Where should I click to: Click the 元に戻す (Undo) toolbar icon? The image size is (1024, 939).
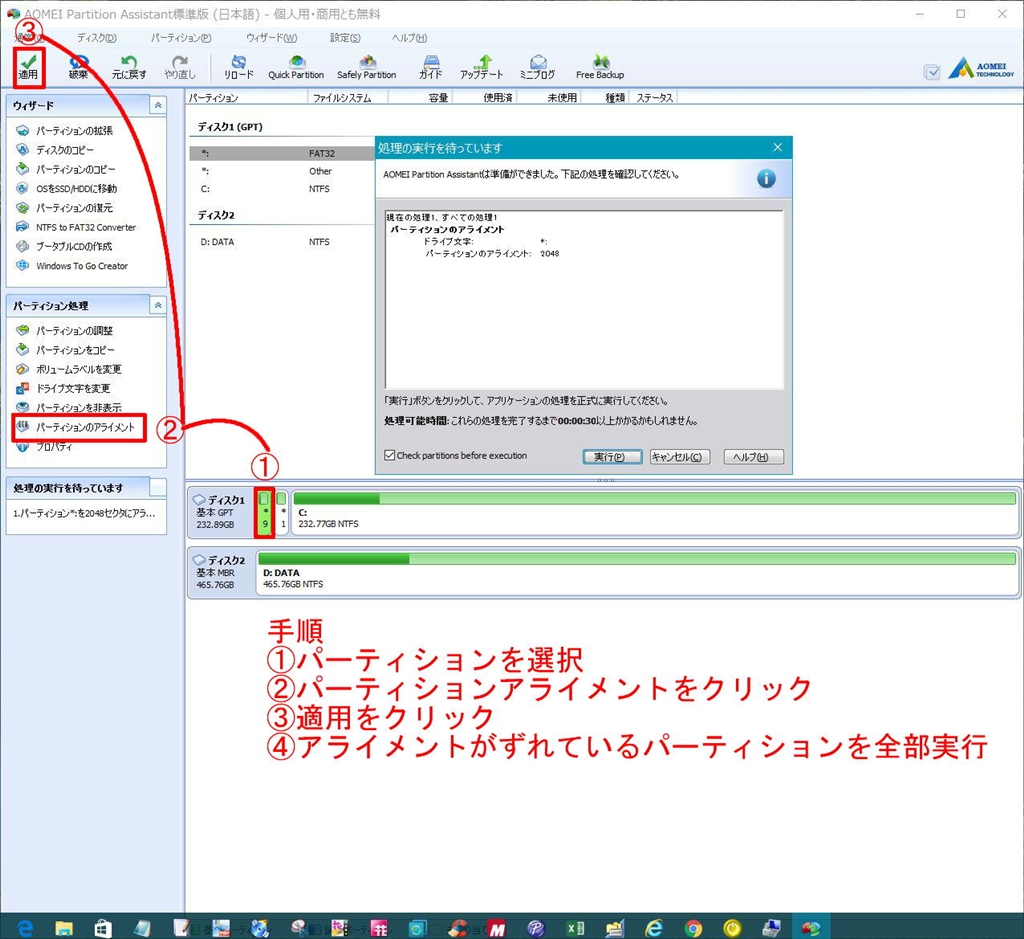(x=129, y=67)
